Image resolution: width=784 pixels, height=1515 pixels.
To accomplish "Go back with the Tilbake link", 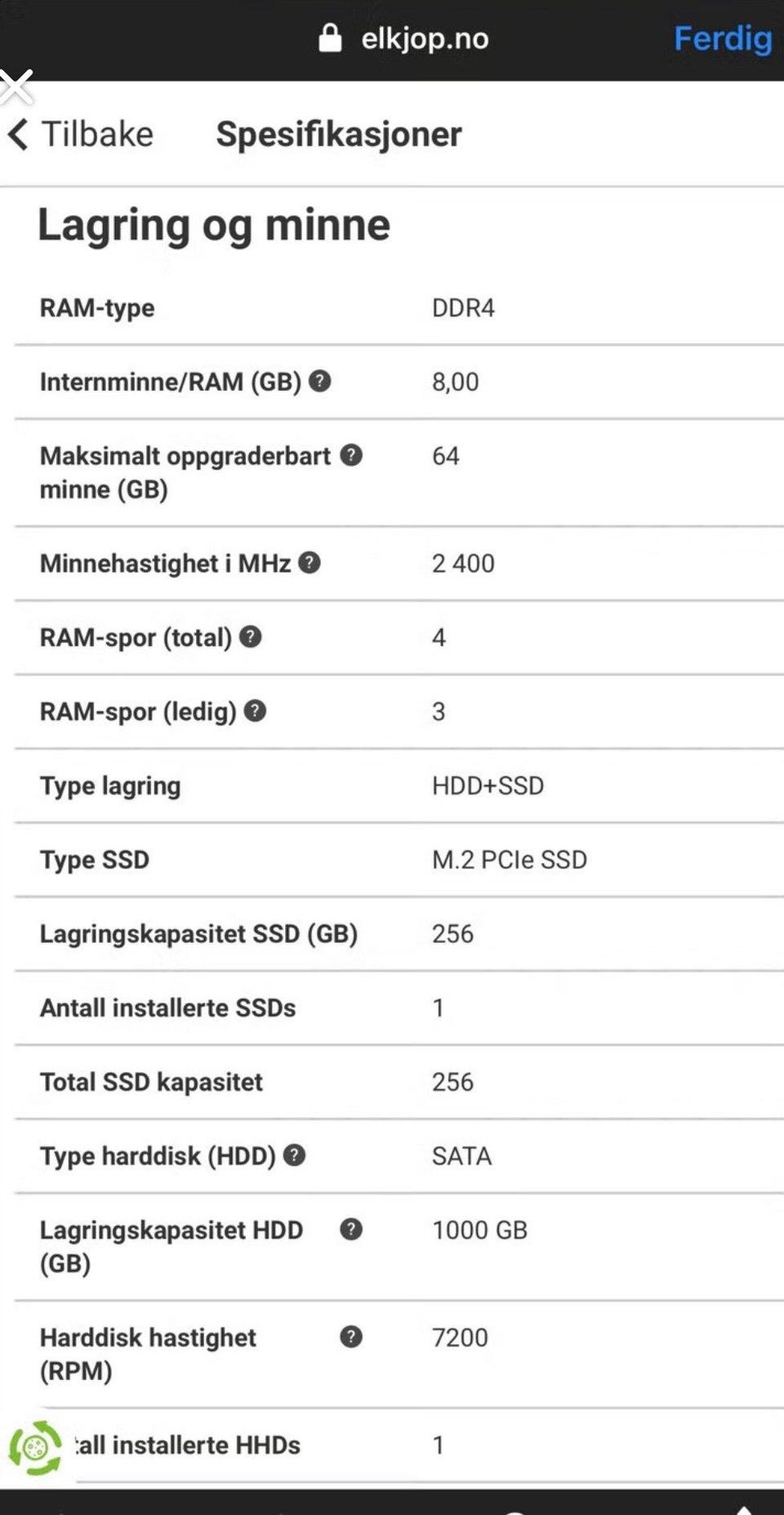I will pyautogui.click(x=96, y=134).
